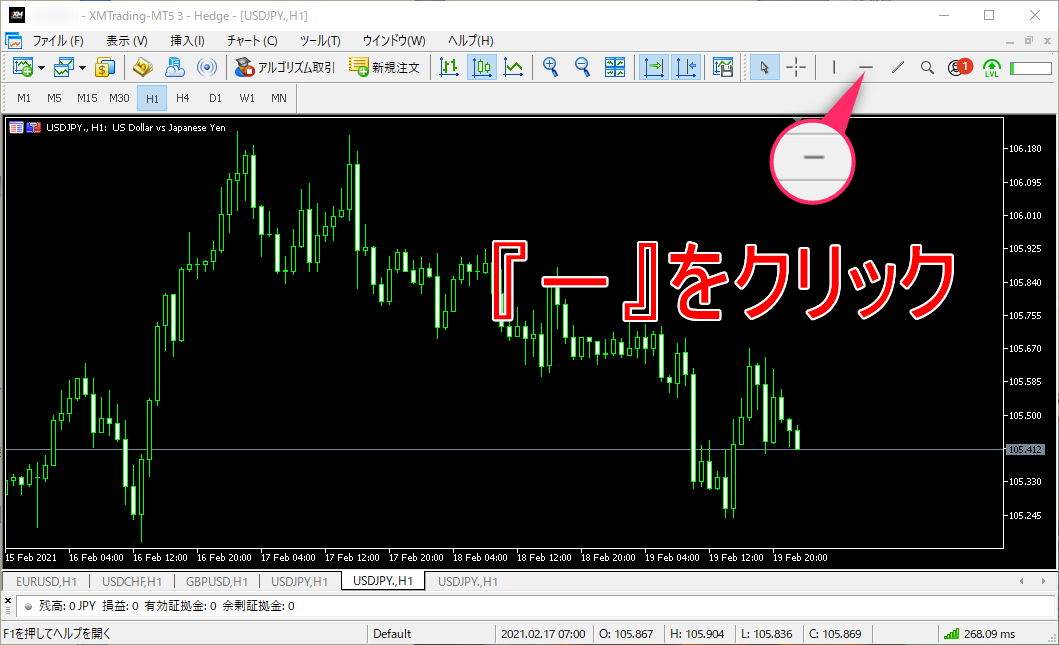Open the チャート (C) menu
This screenshot has width=1059, height=645.
click(252, 41)
